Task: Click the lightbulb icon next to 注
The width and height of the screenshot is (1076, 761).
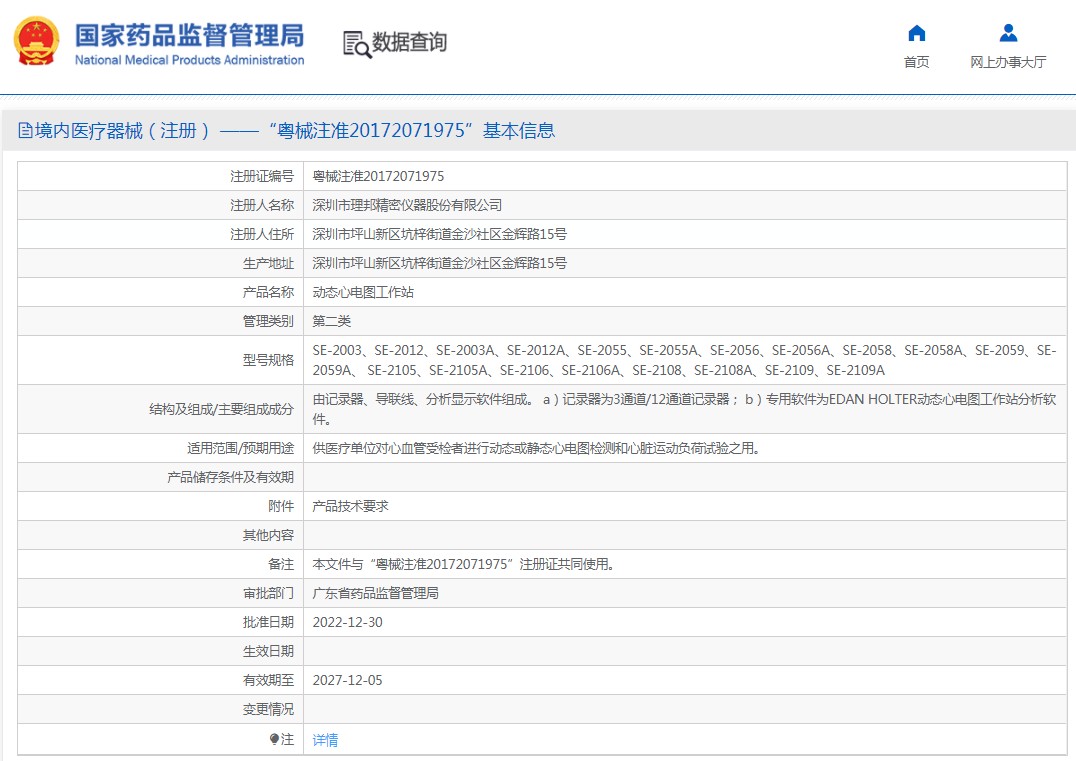Action: pyautogui.click(x=274, y=739)
